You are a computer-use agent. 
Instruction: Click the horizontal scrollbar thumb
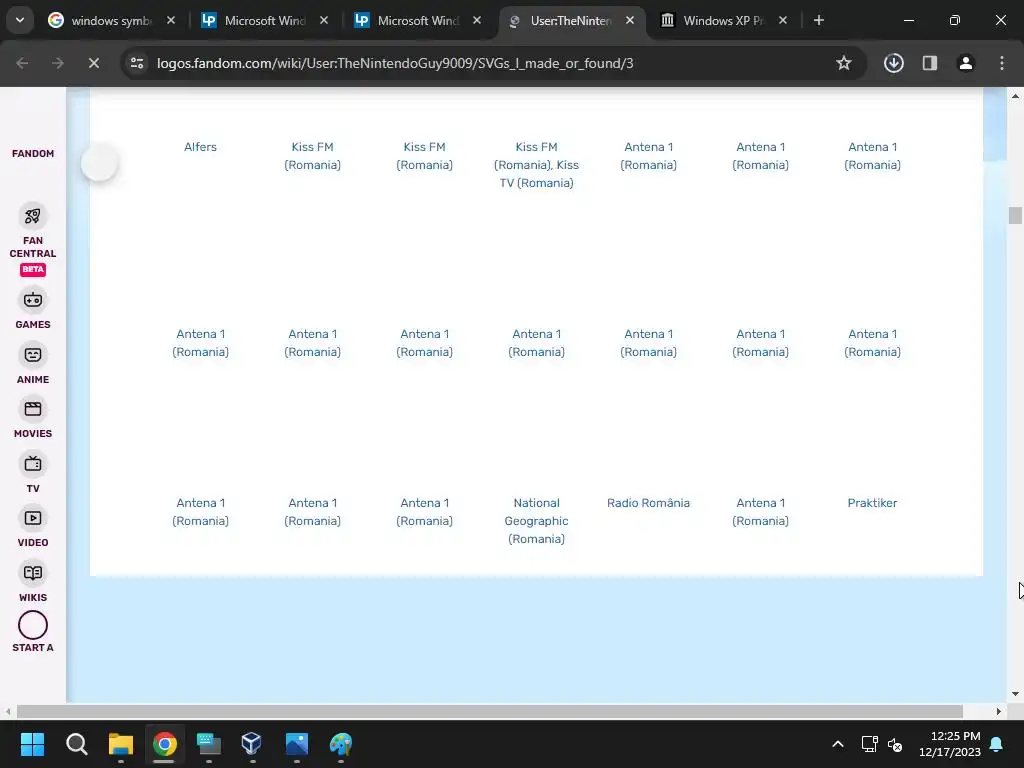point(489,711)
